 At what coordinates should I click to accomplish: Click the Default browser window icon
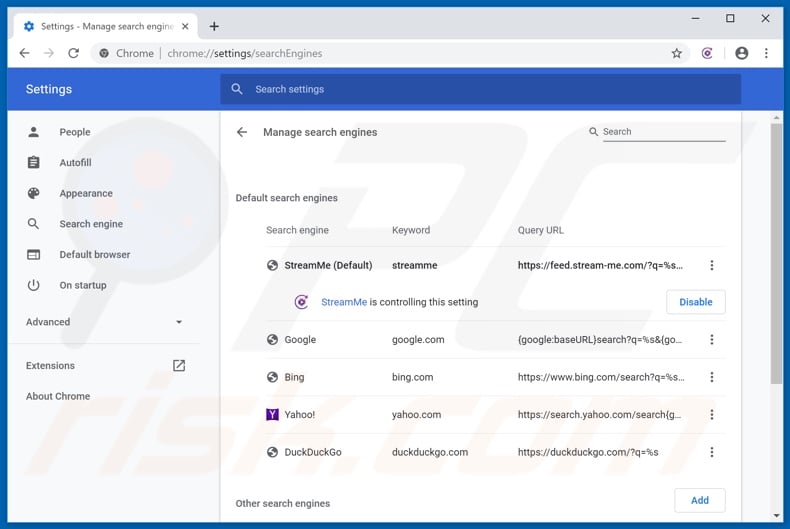(34, 254)
